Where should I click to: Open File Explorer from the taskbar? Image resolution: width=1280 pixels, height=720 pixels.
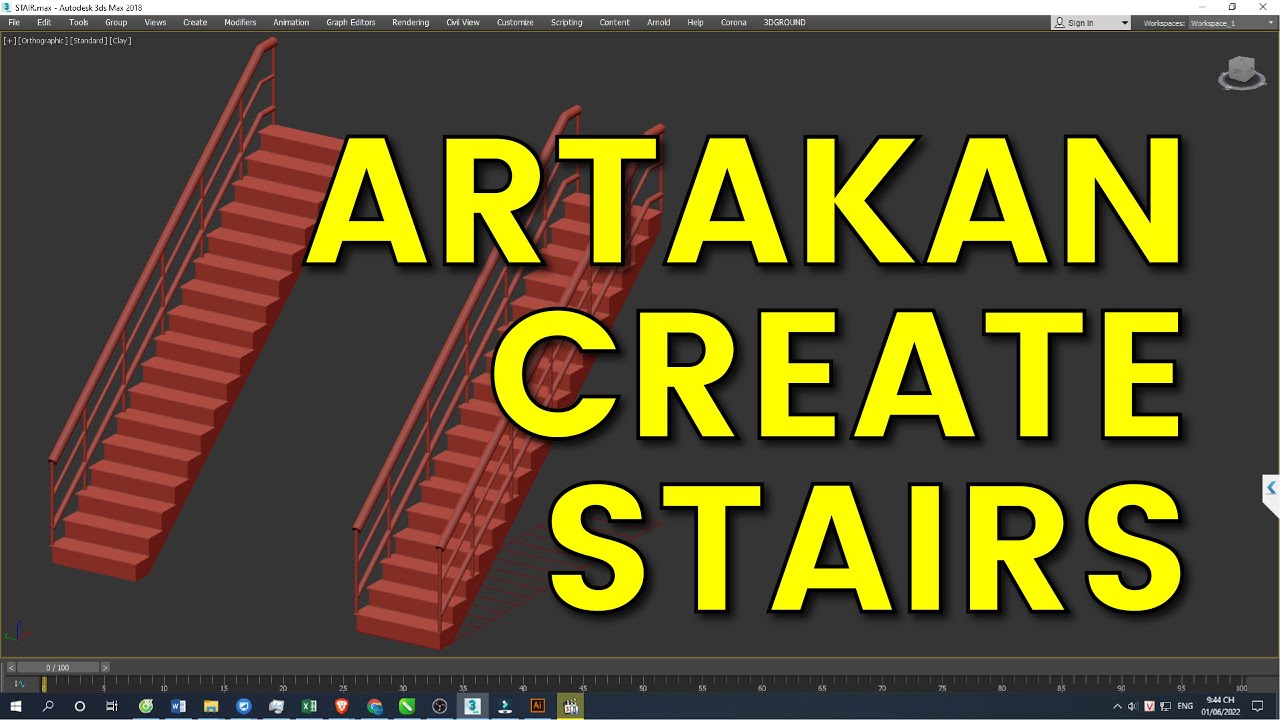211,706
